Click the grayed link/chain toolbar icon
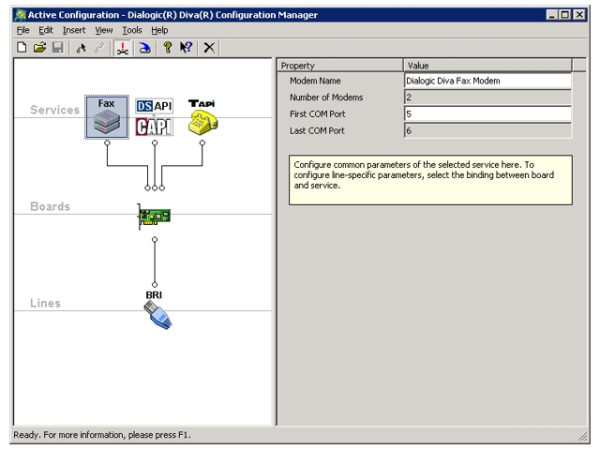Viewport: 600px width, 450px height. tap(100, 48)
